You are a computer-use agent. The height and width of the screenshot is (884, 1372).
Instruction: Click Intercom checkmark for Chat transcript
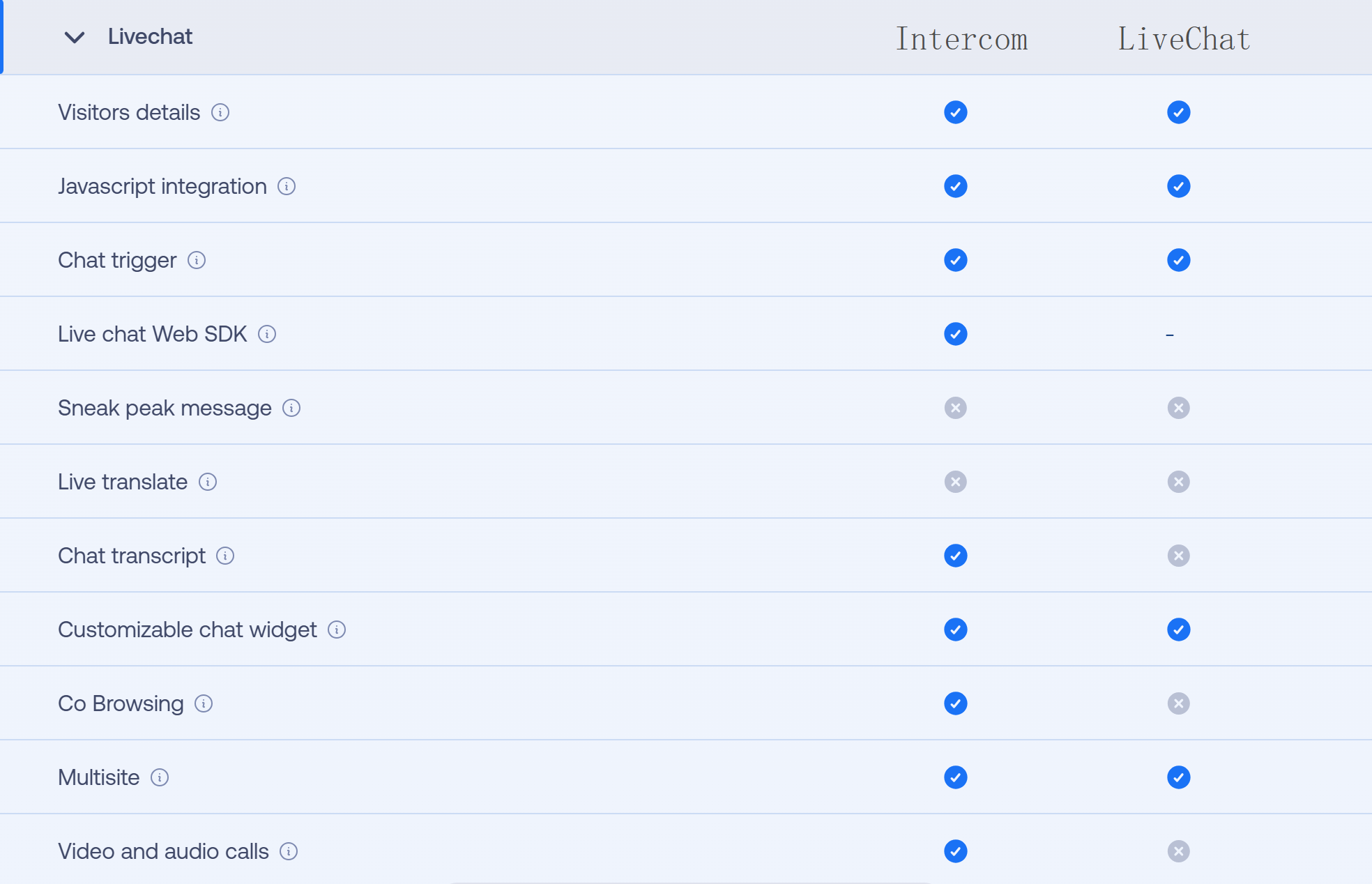956,556
